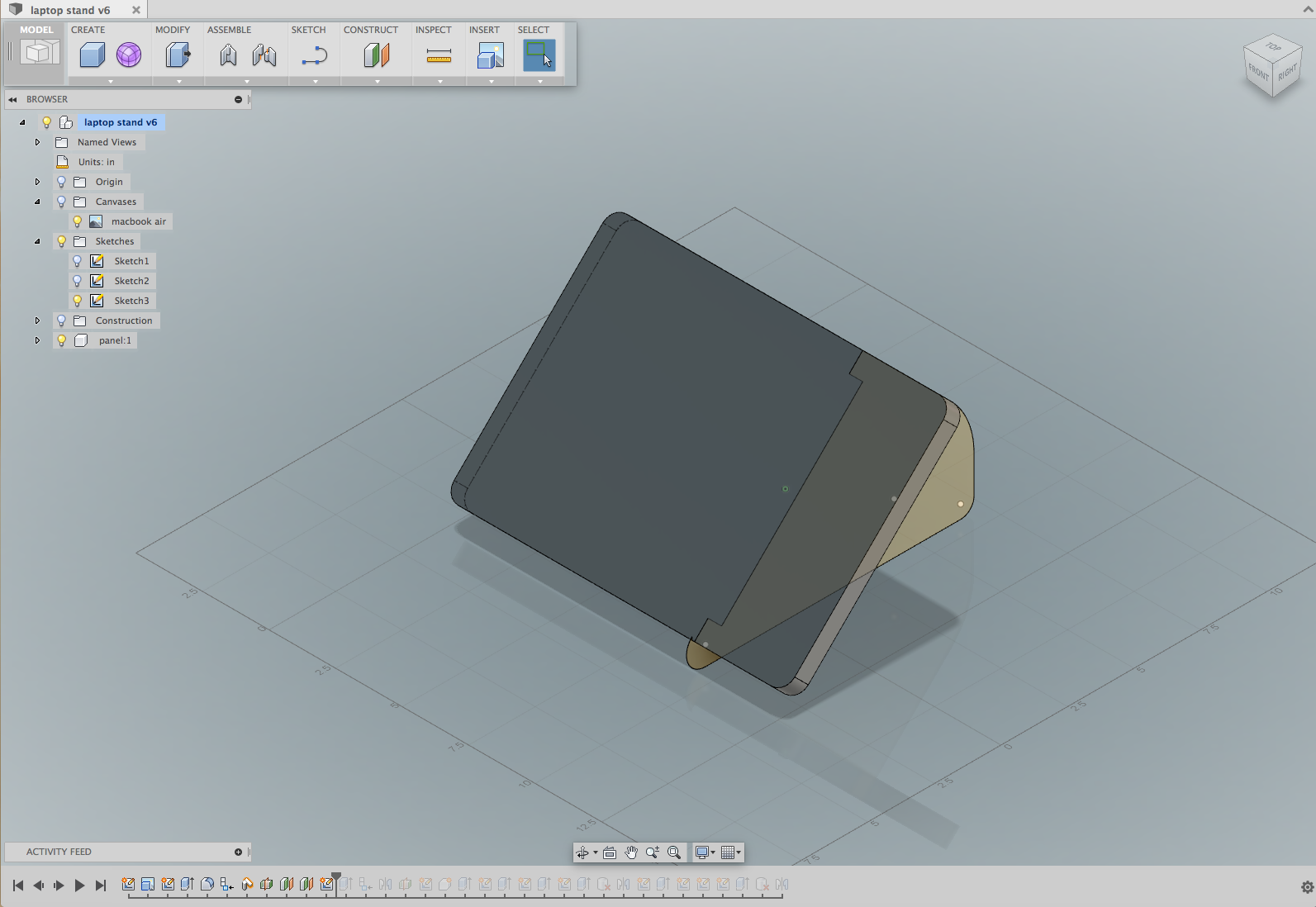Click the Fit to window zoom icon
The height and width of the screenshot is (907, 1316).
pyautogui.click(x=674, y=852)
